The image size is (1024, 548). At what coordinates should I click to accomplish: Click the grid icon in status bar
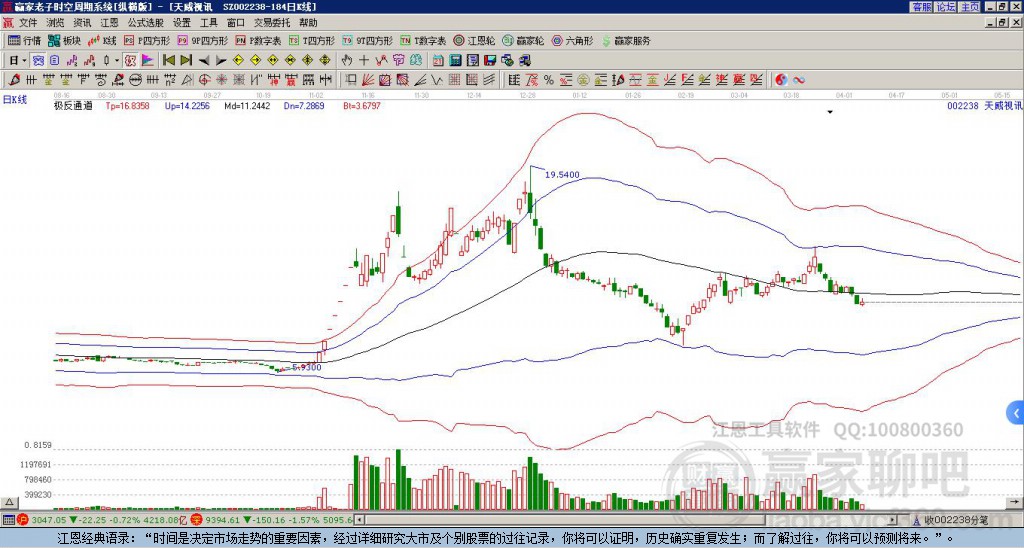pyautogui.click(x=8, y=520)
